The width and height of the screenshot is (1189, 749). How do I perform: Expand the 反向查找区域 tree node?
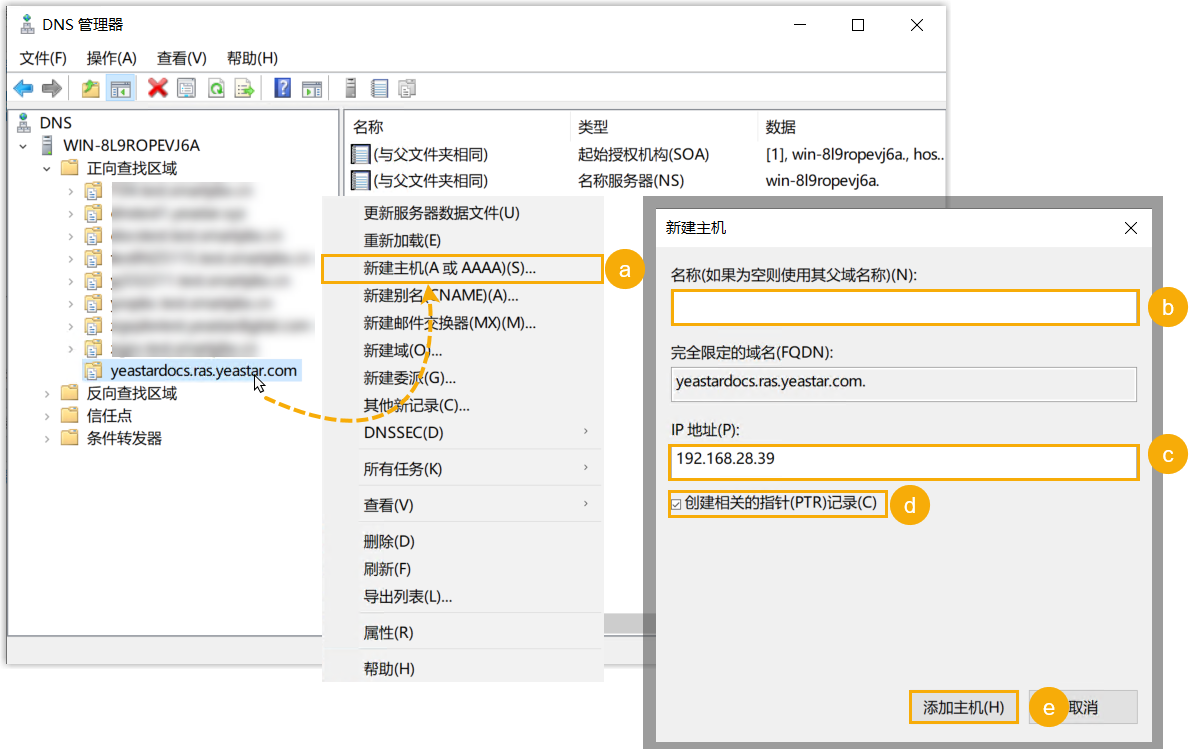[47, 393]
